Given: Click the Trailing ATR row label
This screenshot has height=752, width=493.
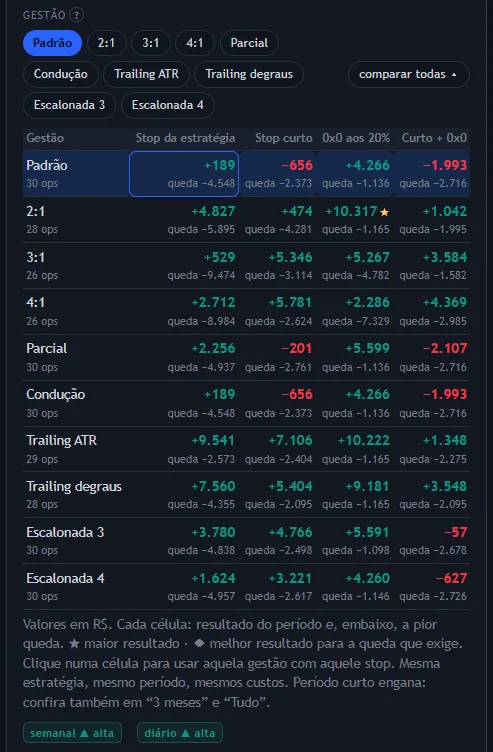Looking at the screenshot, I should (x=61, y=440).
